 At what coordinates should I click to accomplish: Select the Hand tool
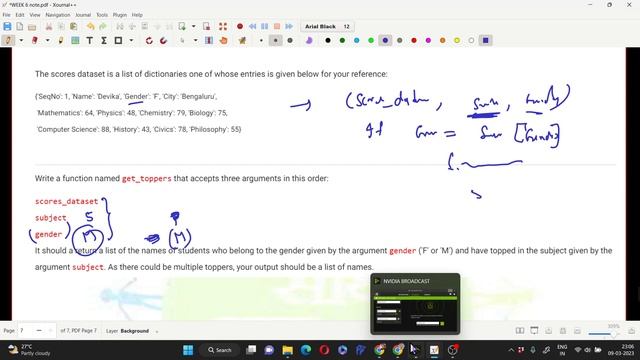click(x=223, y=40)
